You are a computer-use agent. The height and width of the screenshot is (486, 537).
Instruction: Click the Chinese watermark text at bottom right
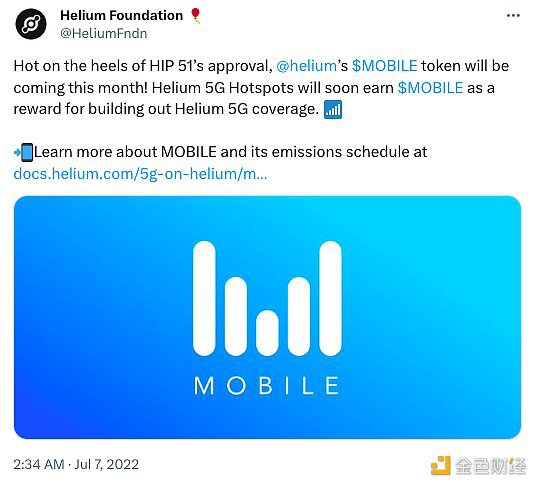(x=490, y=466)
